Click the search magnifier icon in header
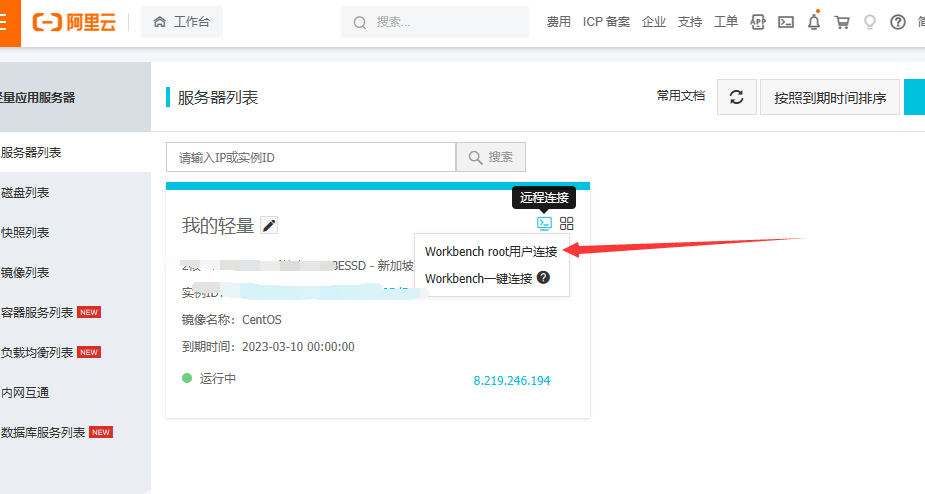 click(x=360, y=22)
